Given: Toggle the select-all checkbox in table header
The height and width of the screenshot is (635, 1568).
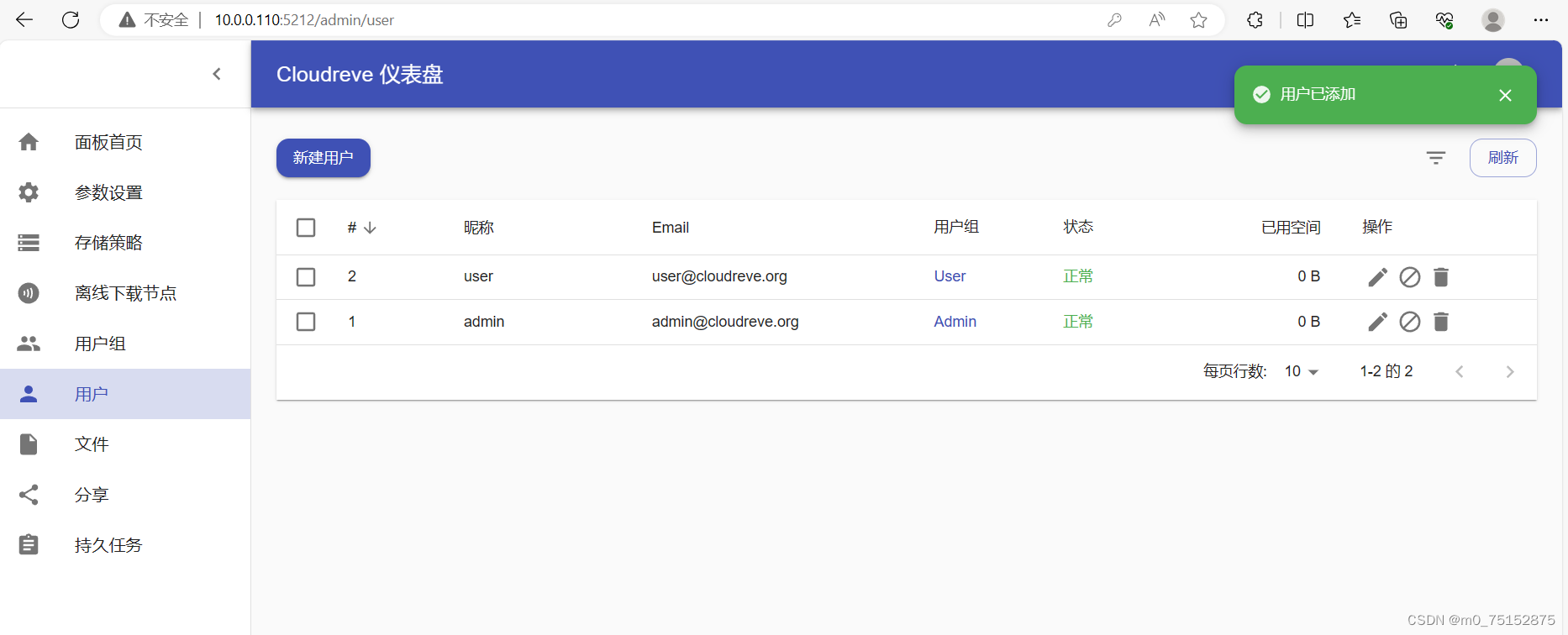Looking at the screenshot, I should click(306, 228).
